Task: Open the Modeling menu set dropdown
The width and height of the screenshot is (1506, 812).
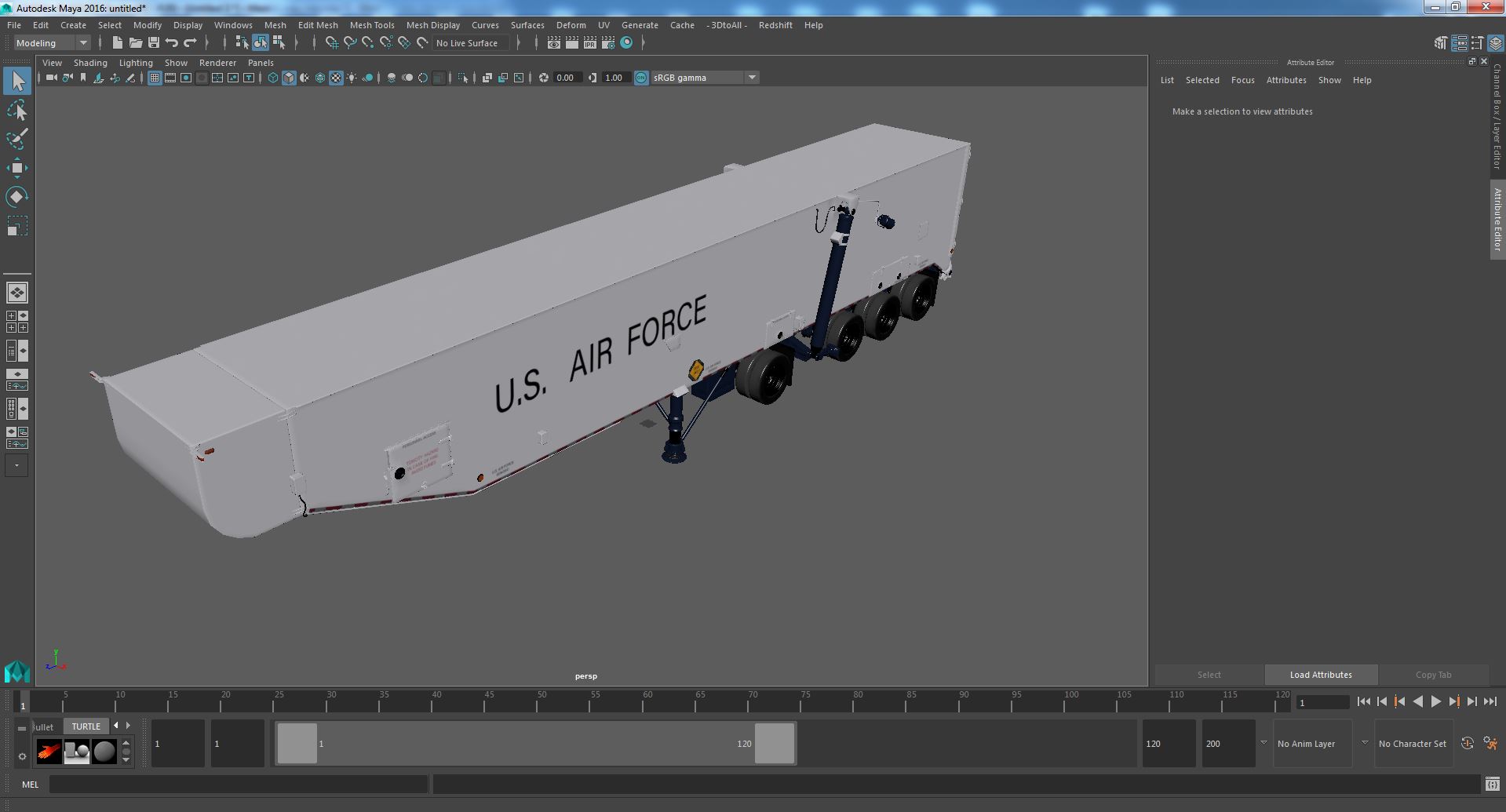Action: 52,43
